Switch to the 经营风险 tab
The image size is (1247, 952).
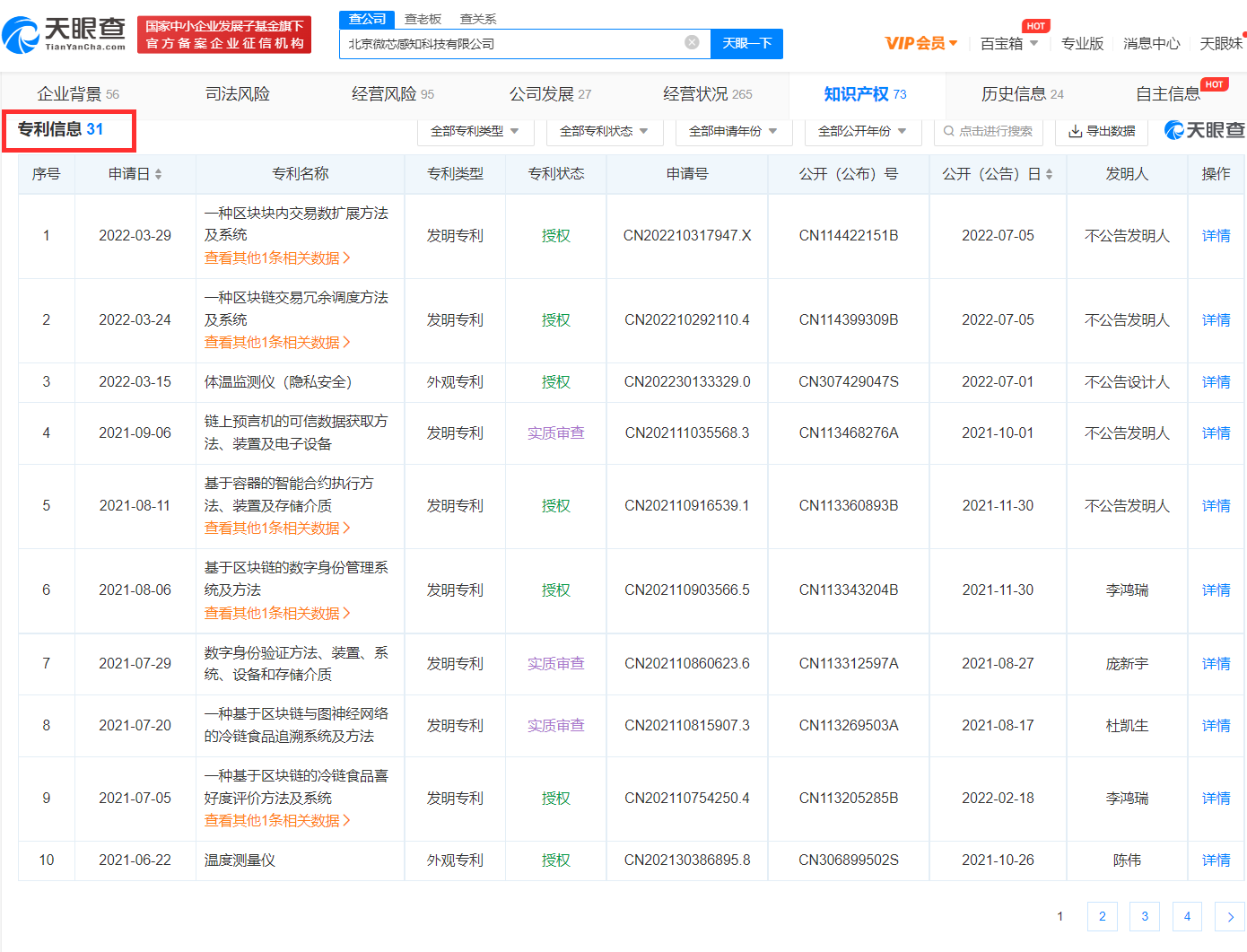click(393, 94)
